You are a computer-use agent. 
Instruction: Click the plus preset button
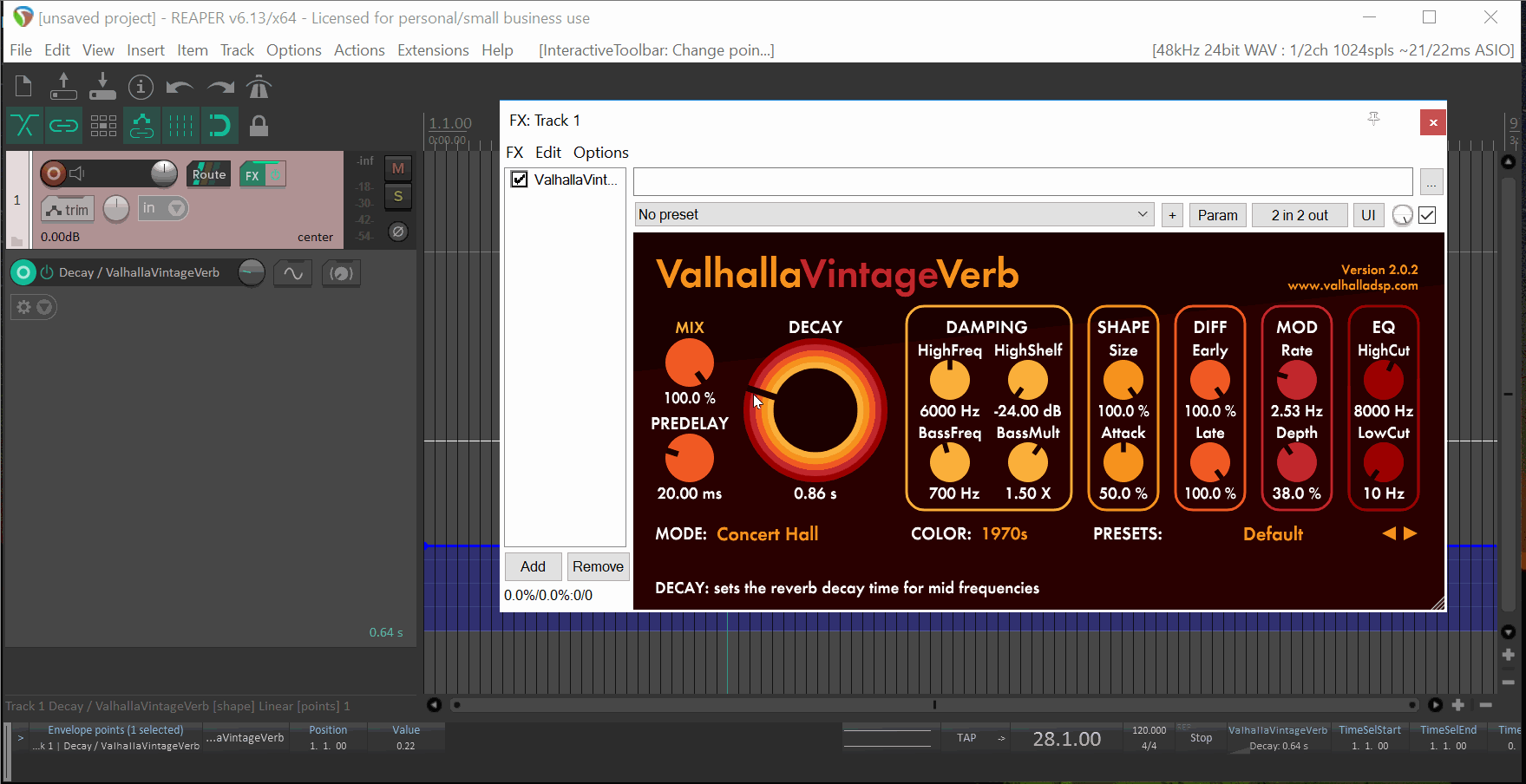pos(1172,215)
